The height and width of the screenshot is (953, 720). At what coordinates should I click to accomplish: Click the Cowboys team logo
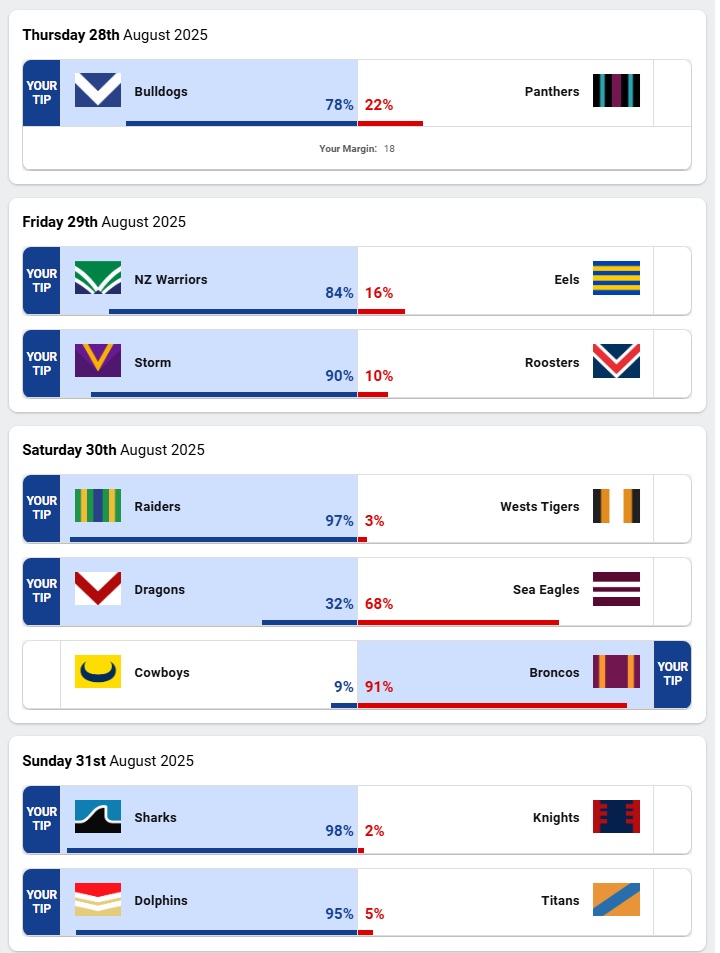pos(98,671)
